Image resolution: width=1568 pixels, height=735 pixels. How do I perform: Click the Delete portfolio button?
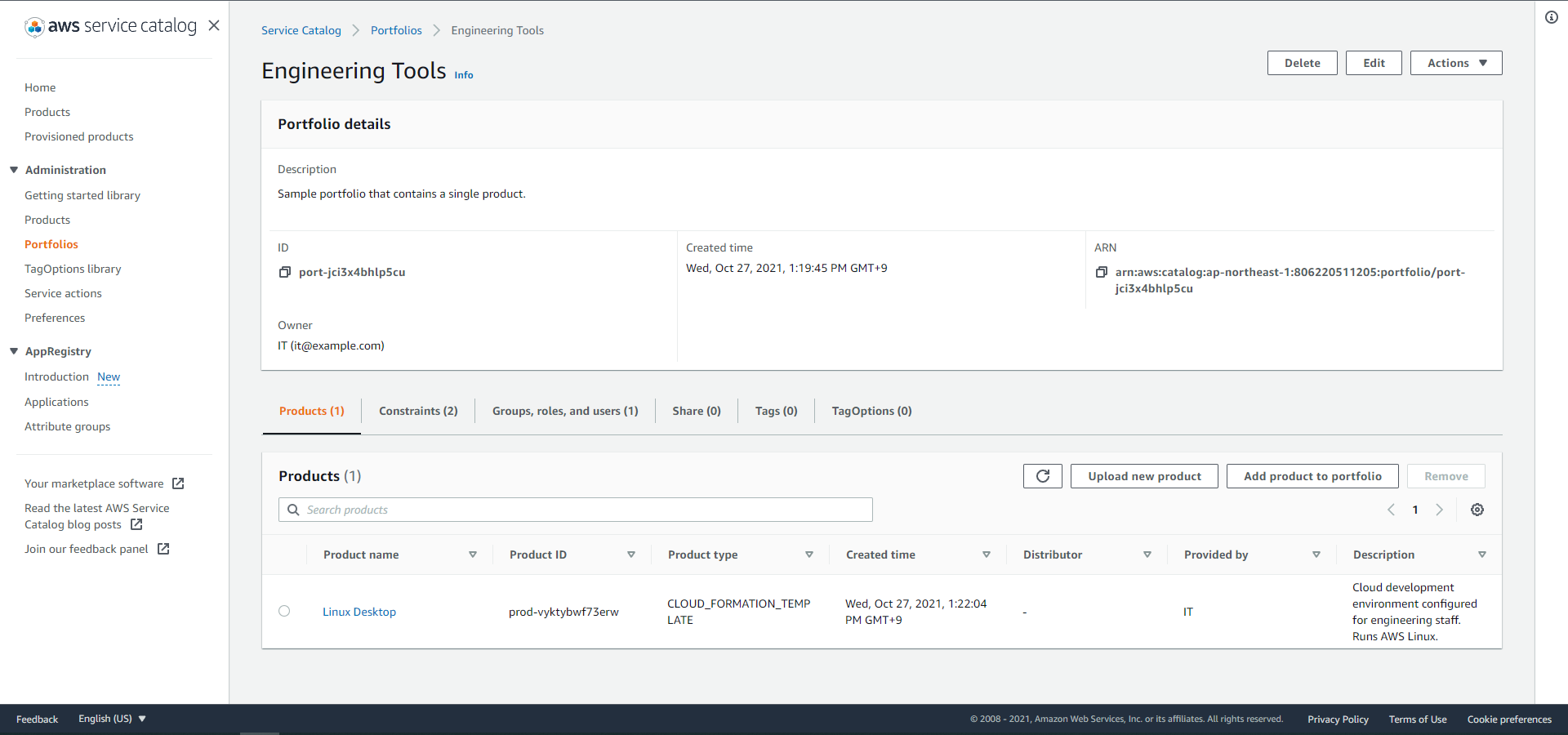[x=1303, y=63]
